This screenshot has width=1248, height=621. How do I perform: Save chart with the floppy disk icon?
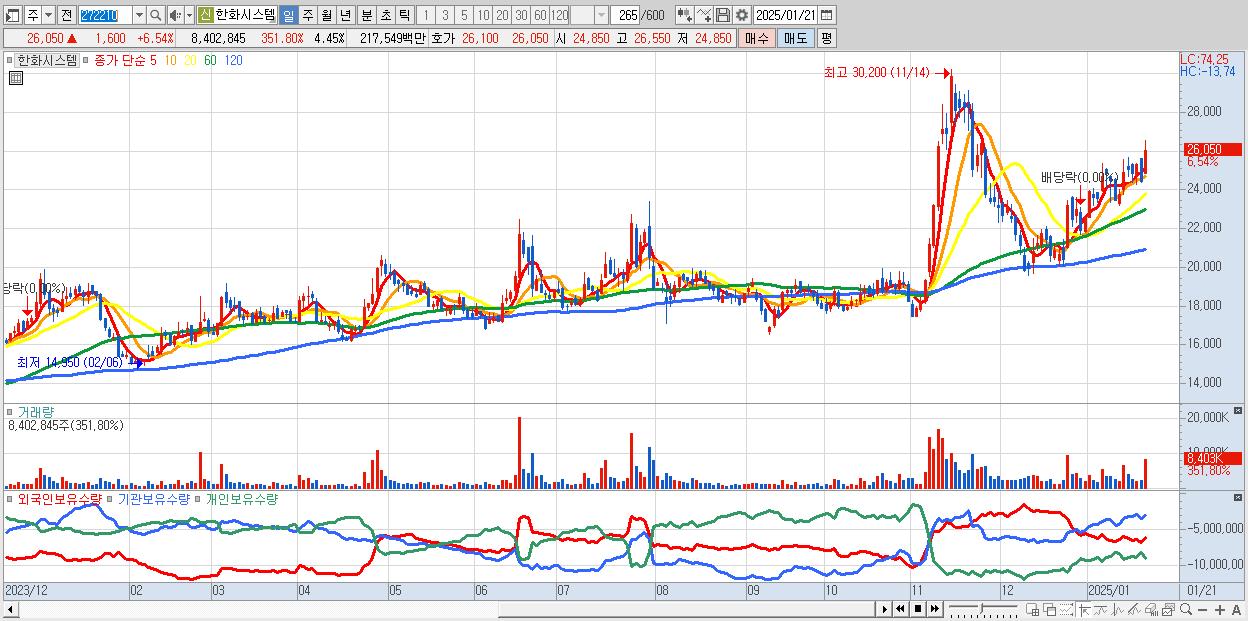[x=723, y=15]
